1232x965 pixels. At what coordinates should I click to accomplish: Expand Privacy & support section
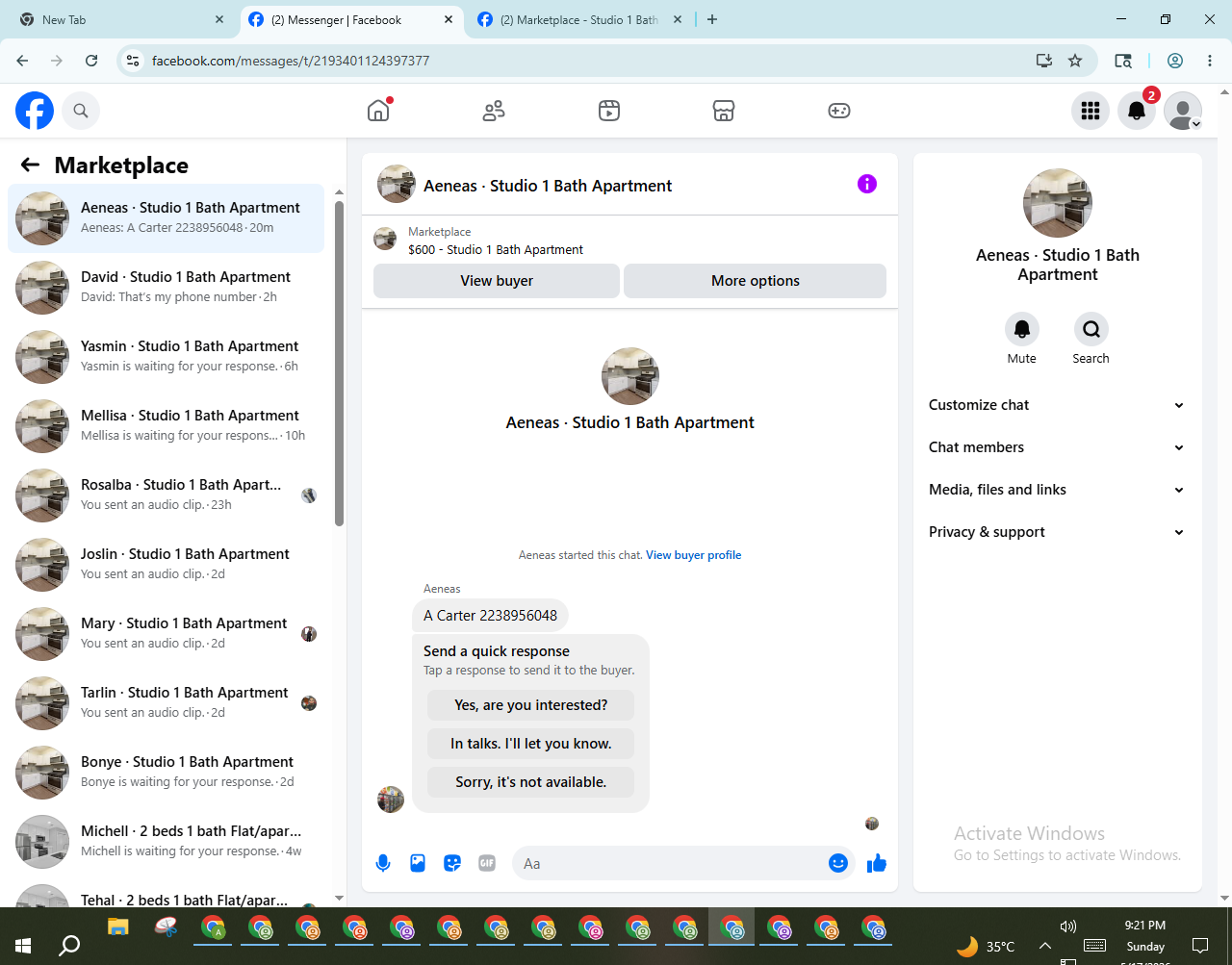1057,532
